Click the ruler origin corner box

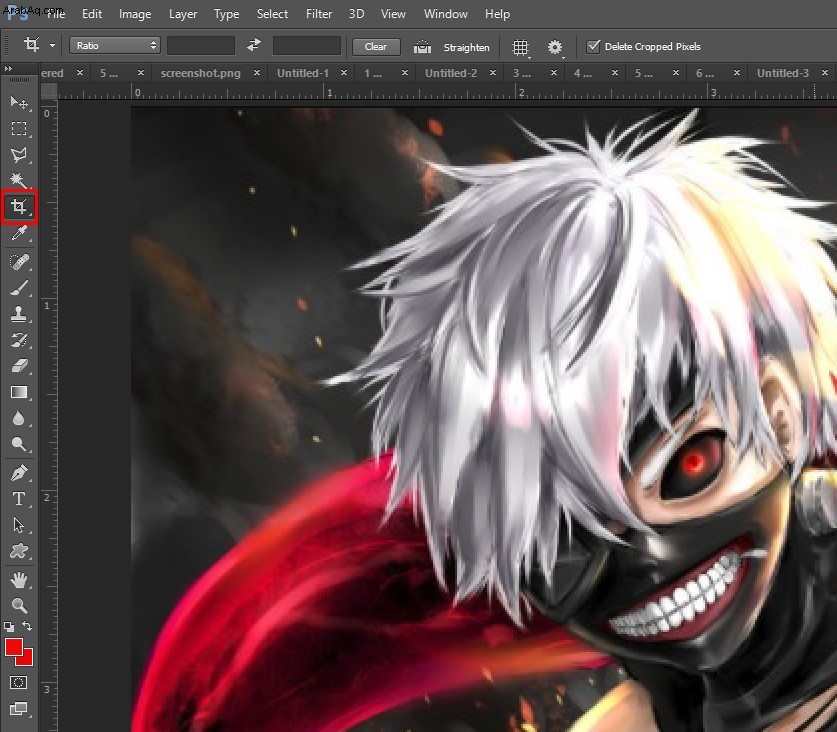coord(49,92)
